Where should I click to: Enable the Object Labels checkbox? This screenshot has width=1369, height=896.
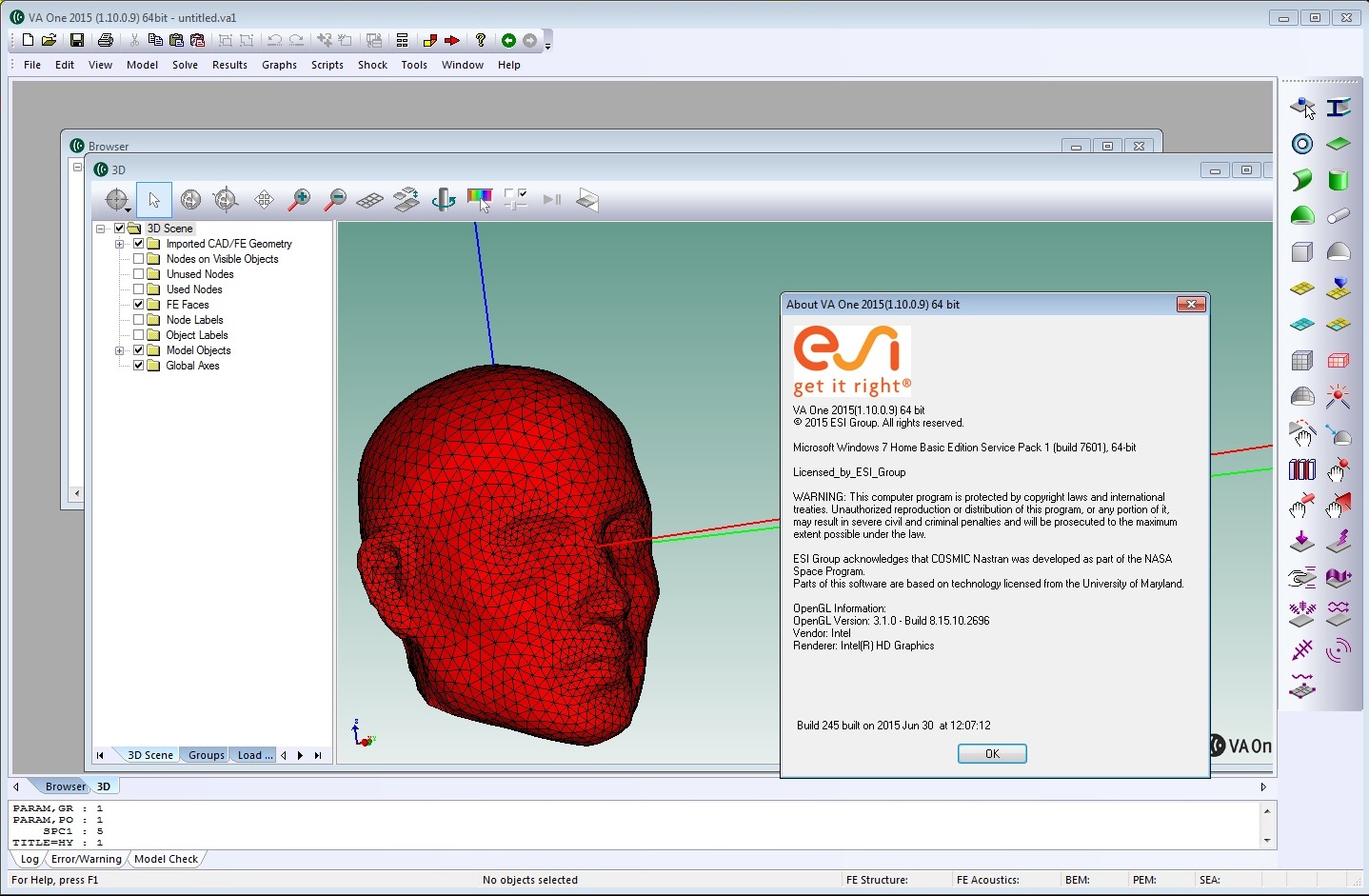139,335
